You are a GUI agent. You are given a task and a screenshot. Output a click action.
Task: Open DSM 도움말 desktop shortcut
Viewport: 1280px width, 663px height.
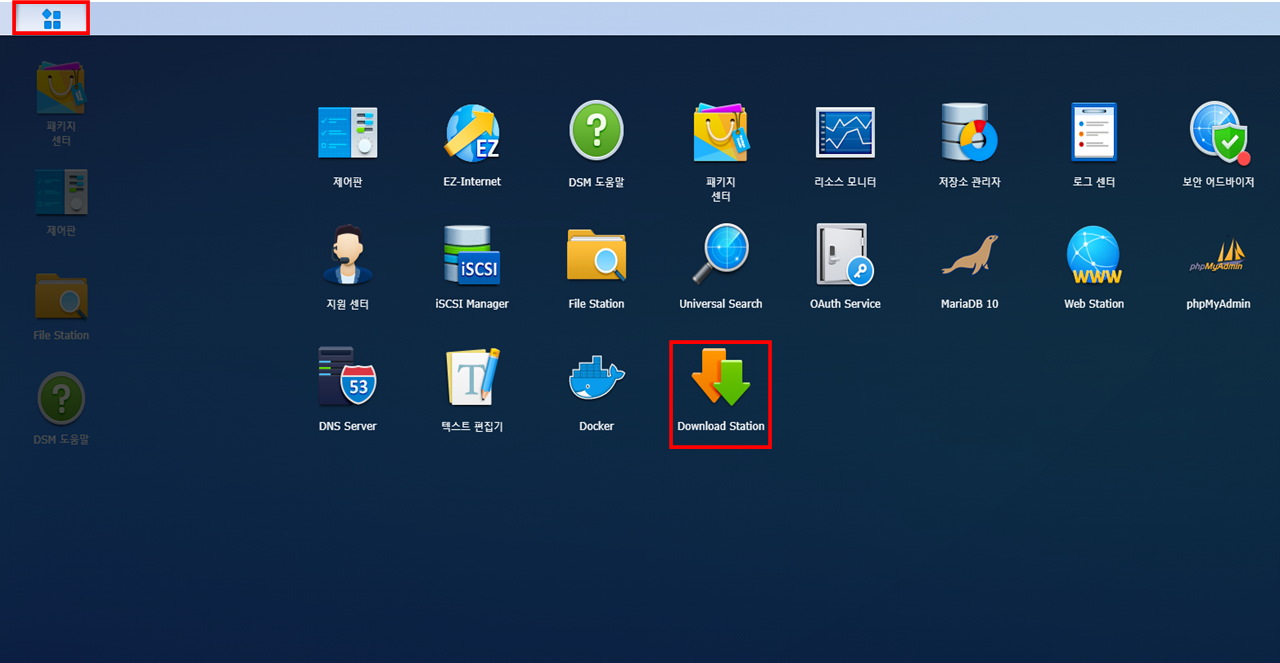(x=61, y=398)
